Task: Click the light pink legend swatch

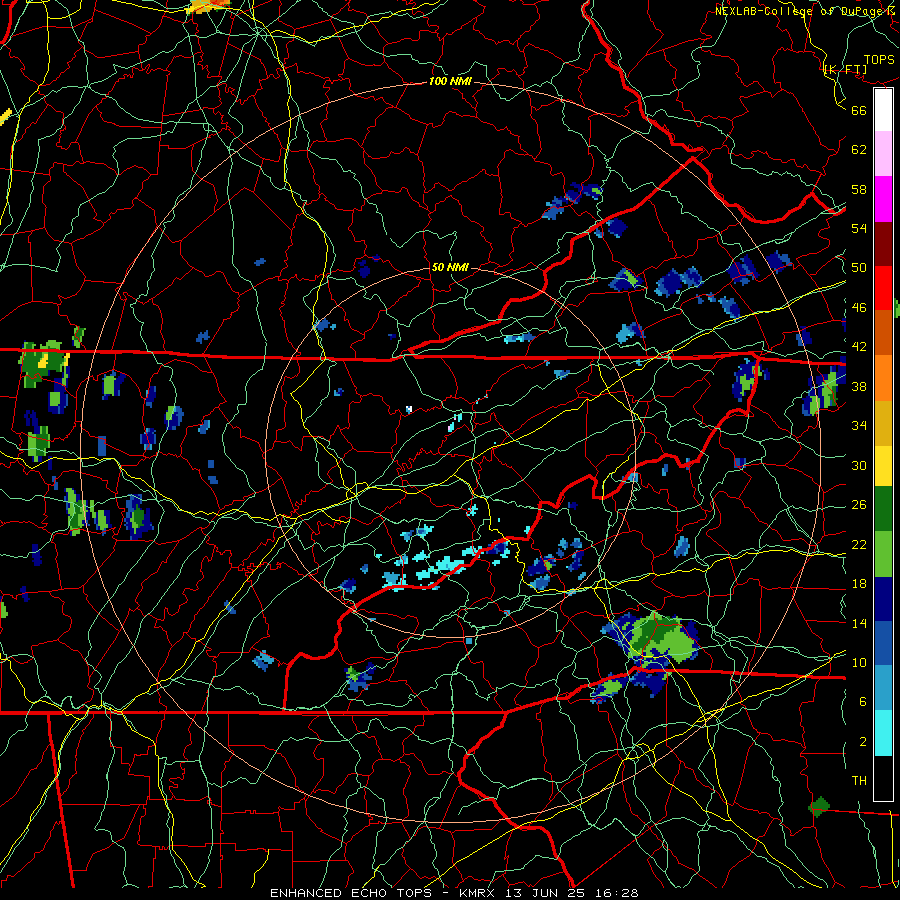Action: pos(883,154)
